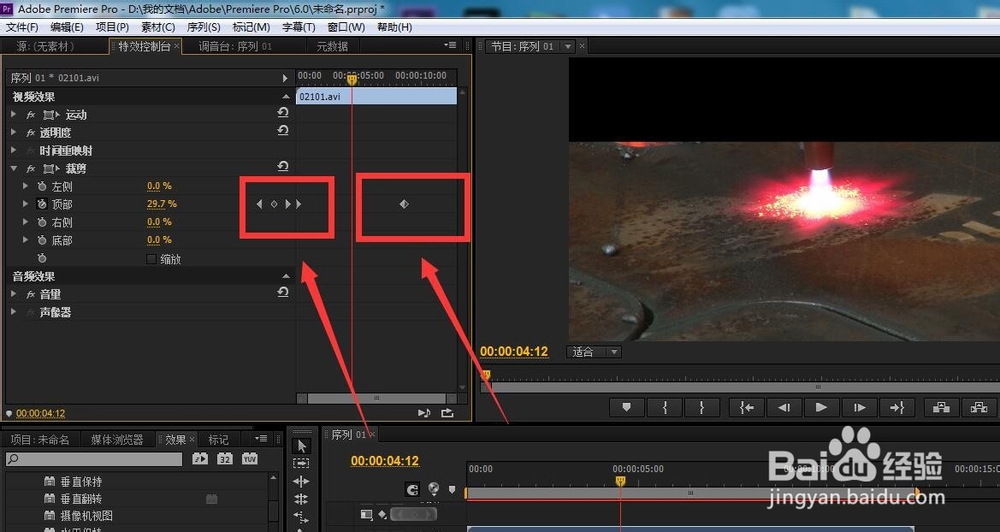The width and height of the screenshot is (1000, 532).
Task: Toggle animation stopwatch for 左侧
Action: point(42,186)
